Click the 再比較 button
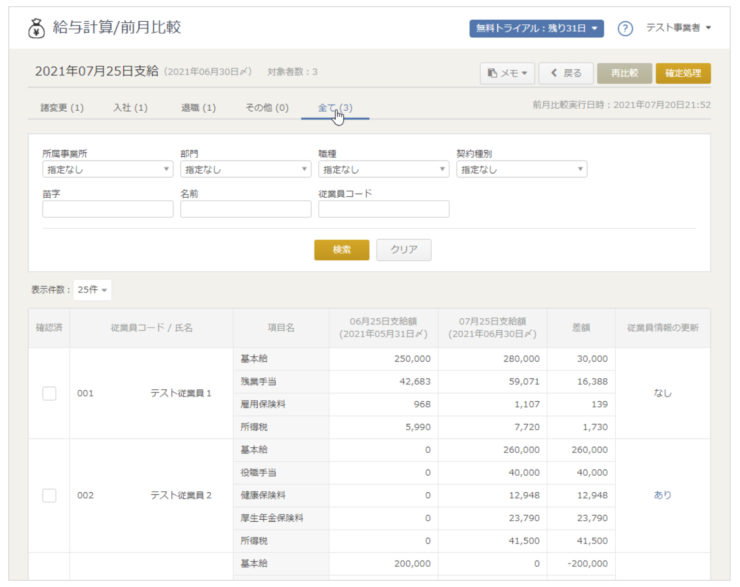Viewport: 740px width, 587px height. (x=624, y=73)
